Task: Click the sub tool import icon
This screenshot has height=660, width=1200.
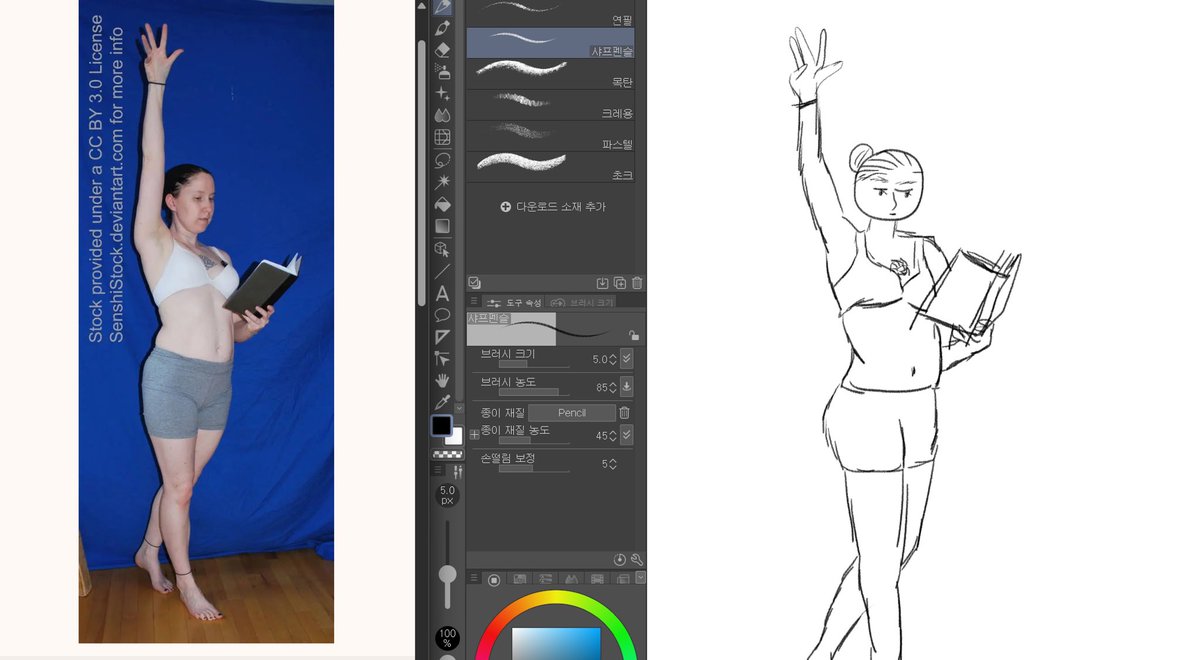Action: [x=603, y=283]
